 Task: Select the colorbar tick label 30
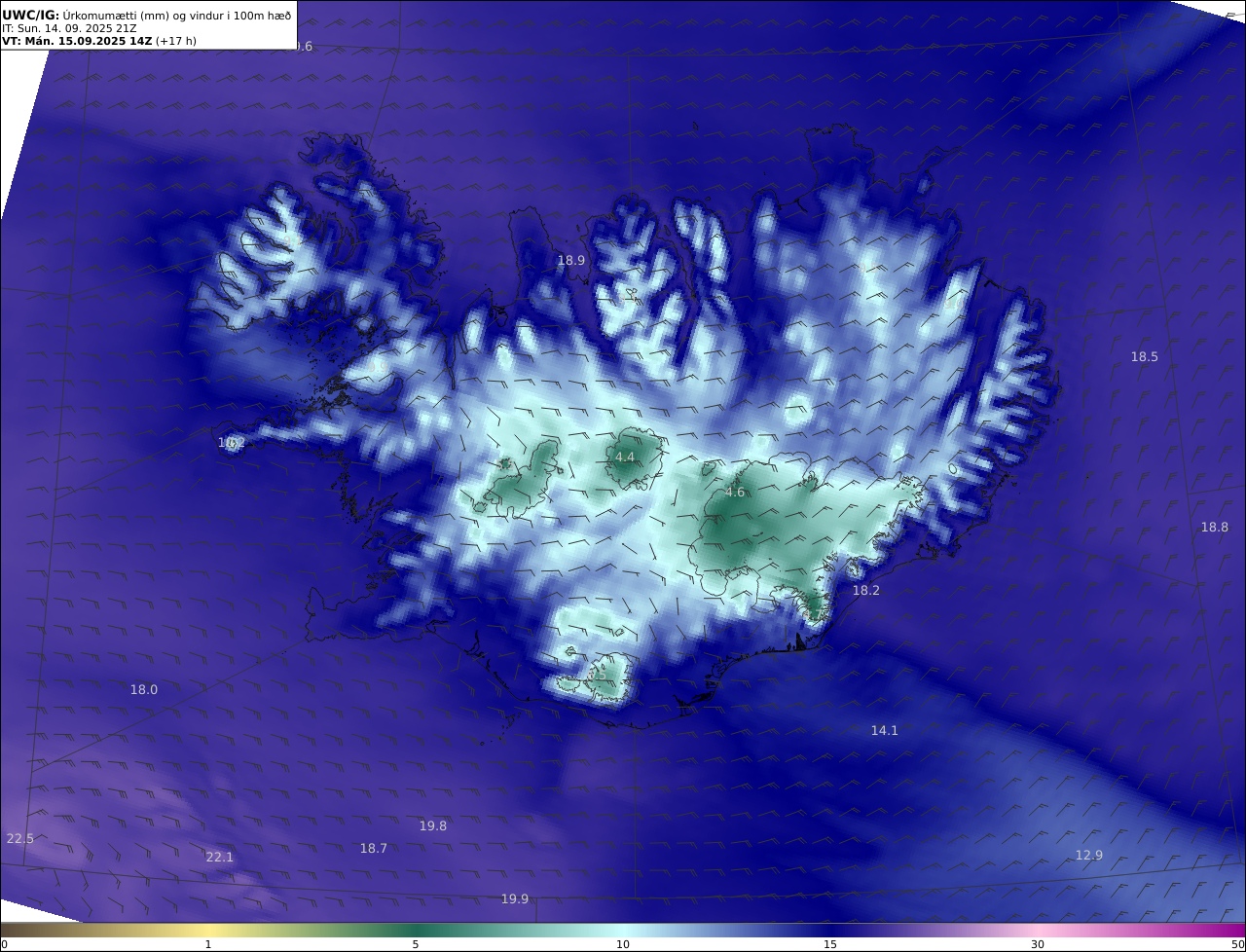[1038, 944]
